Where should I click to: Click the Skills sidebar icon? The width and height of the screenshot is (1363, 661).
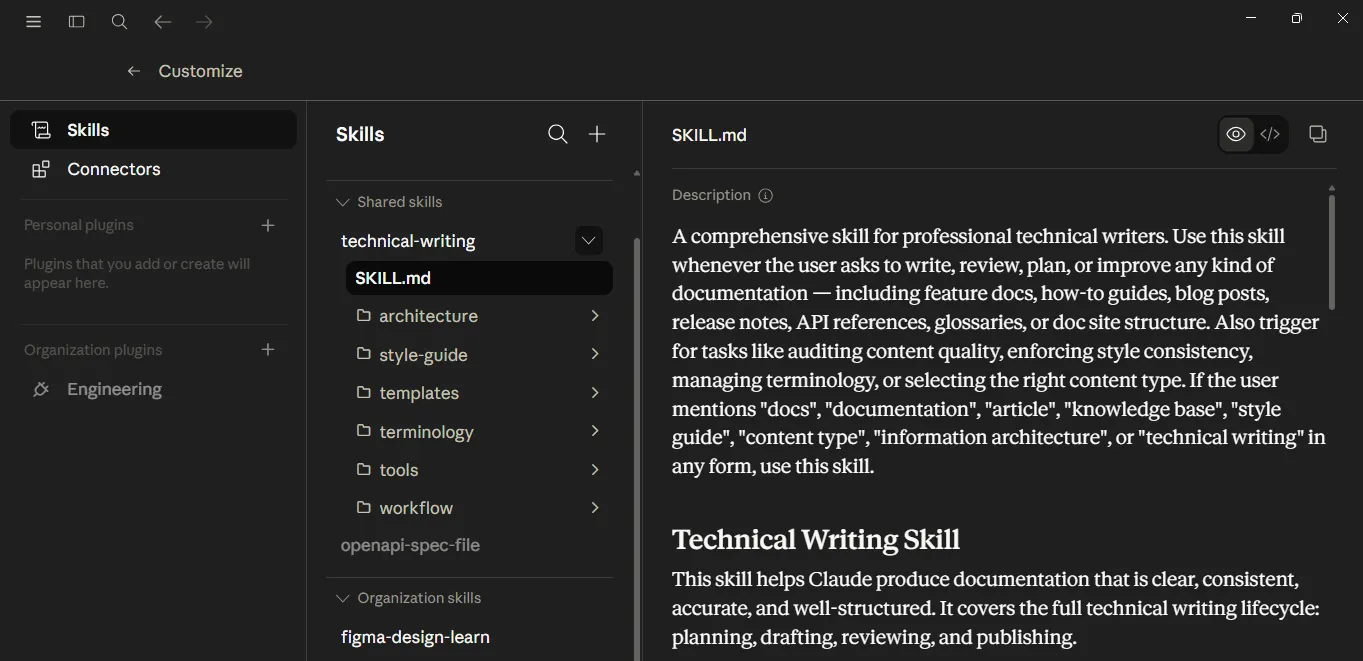coord(41,130)
